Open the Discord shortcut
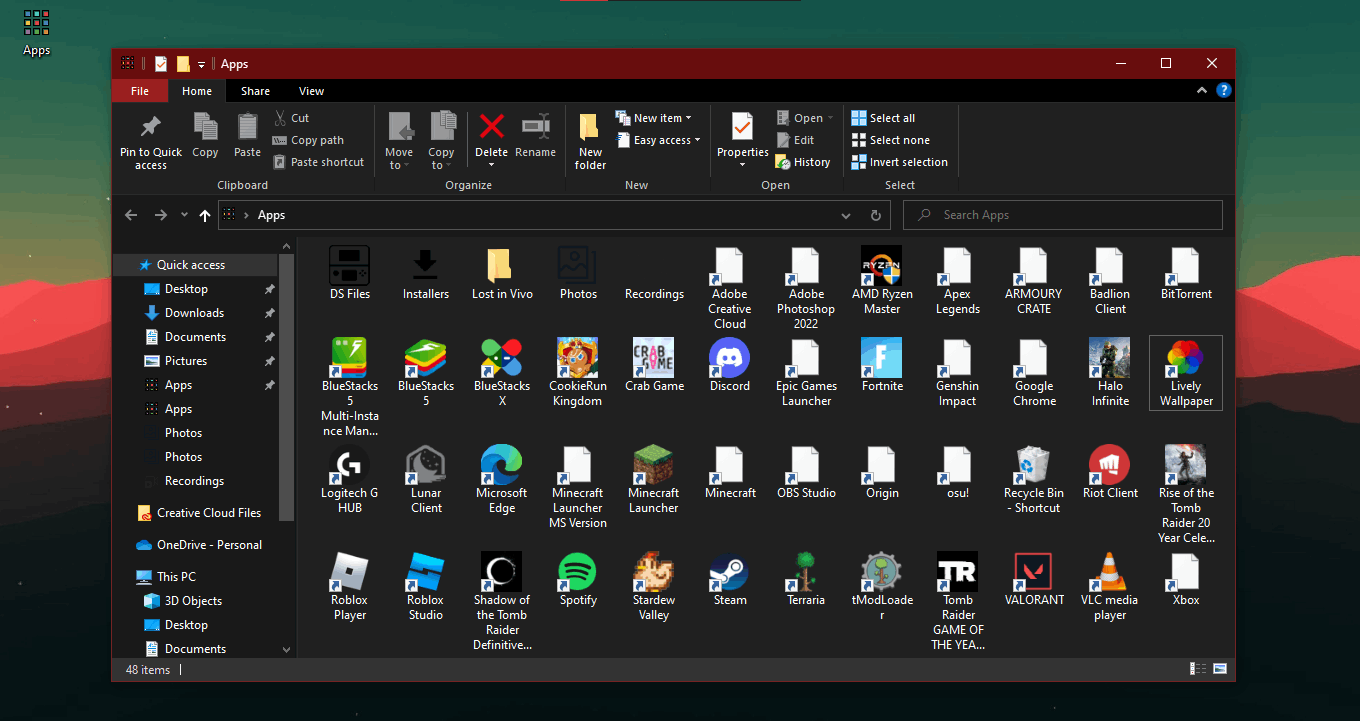Image resolution: width=1360 pixels, height=721 pixels. click(x=729, y=359)
